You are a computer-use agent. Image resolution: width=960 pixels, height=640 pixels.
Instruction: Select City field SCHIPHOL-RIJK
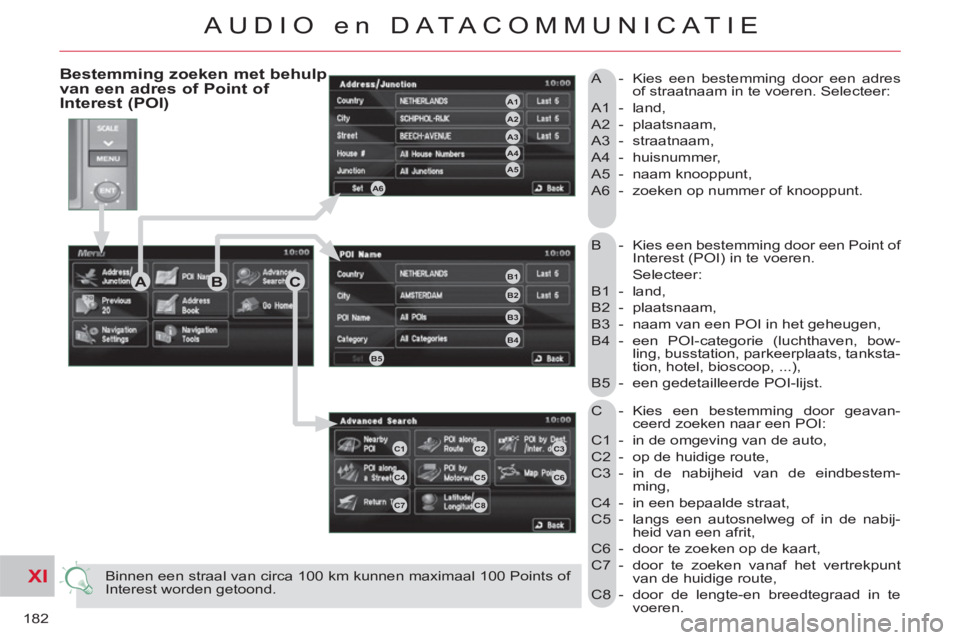pyautogui.click(x=458, y=119)
